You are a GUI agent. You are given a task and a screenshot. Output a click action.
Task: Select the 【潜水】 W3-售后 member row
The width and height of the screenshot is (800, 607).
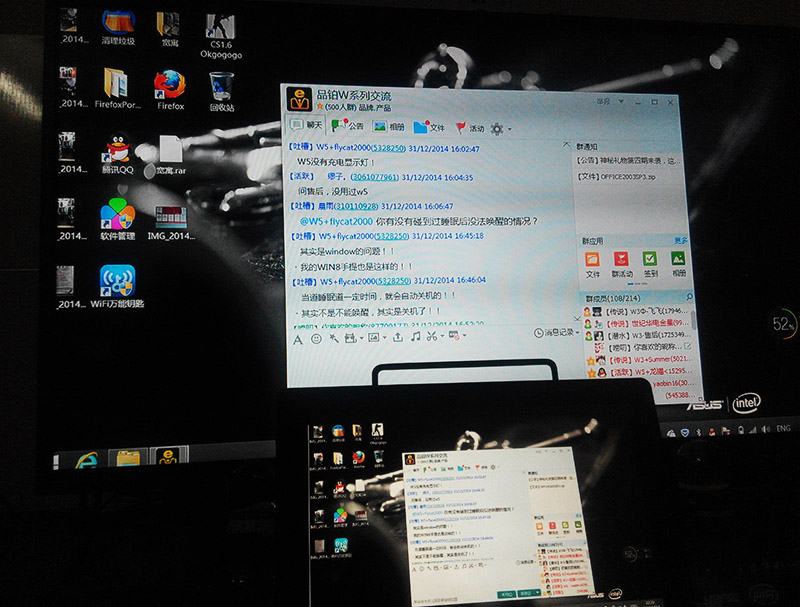[x=638, y=335]
